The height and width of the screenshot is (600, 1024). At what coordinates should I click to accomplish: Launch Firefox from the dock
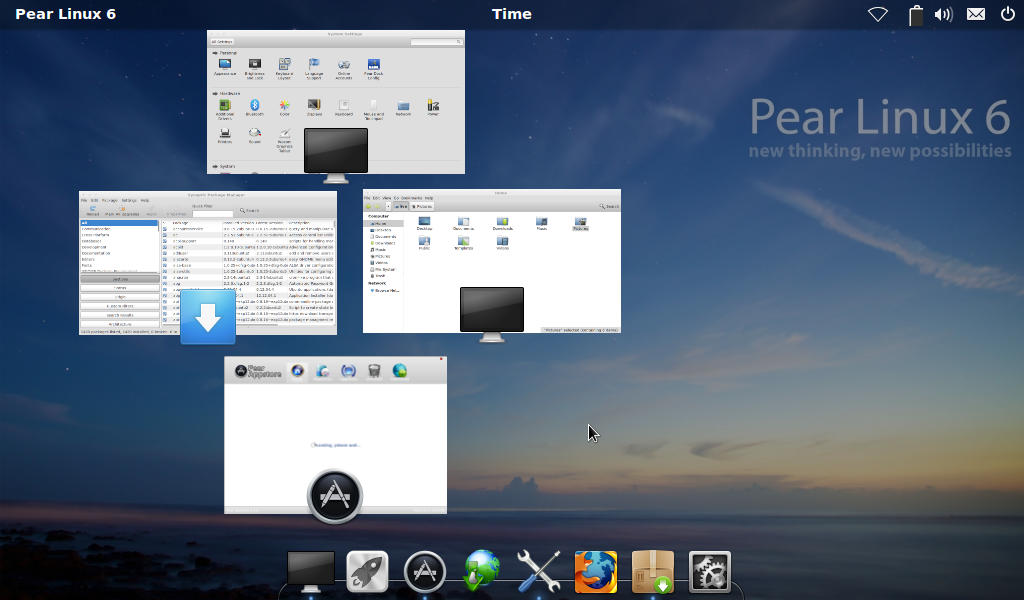596,572
